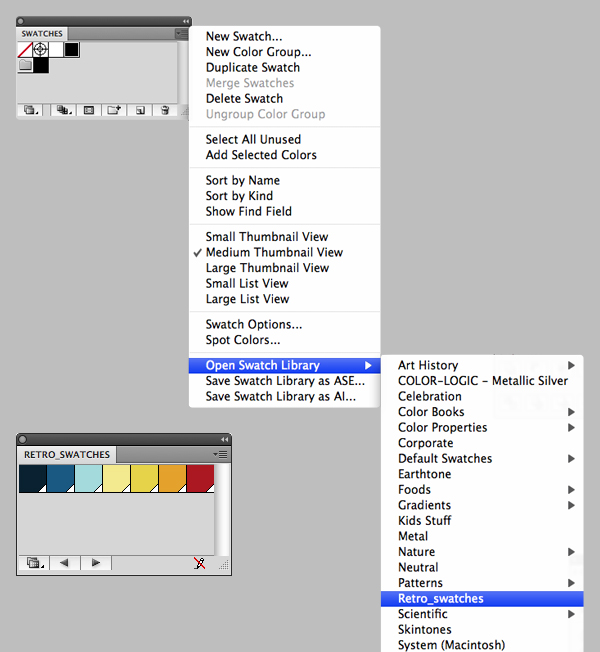Open Kids Stuff swatch library
This screenshot has width=600, height=652.
[x=482, y=521]
